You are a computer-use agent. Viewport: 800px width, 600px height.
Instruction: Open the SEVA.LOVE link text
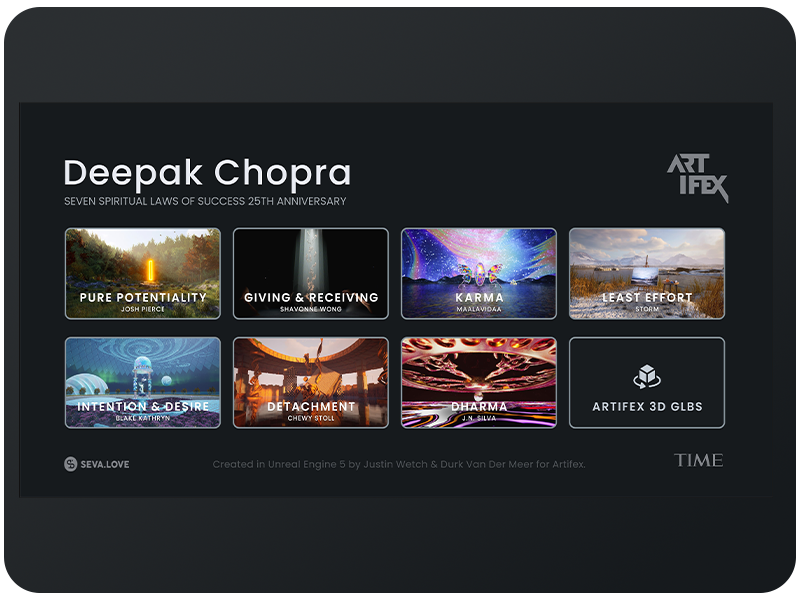pyautogui.click(x=105, y=464)
